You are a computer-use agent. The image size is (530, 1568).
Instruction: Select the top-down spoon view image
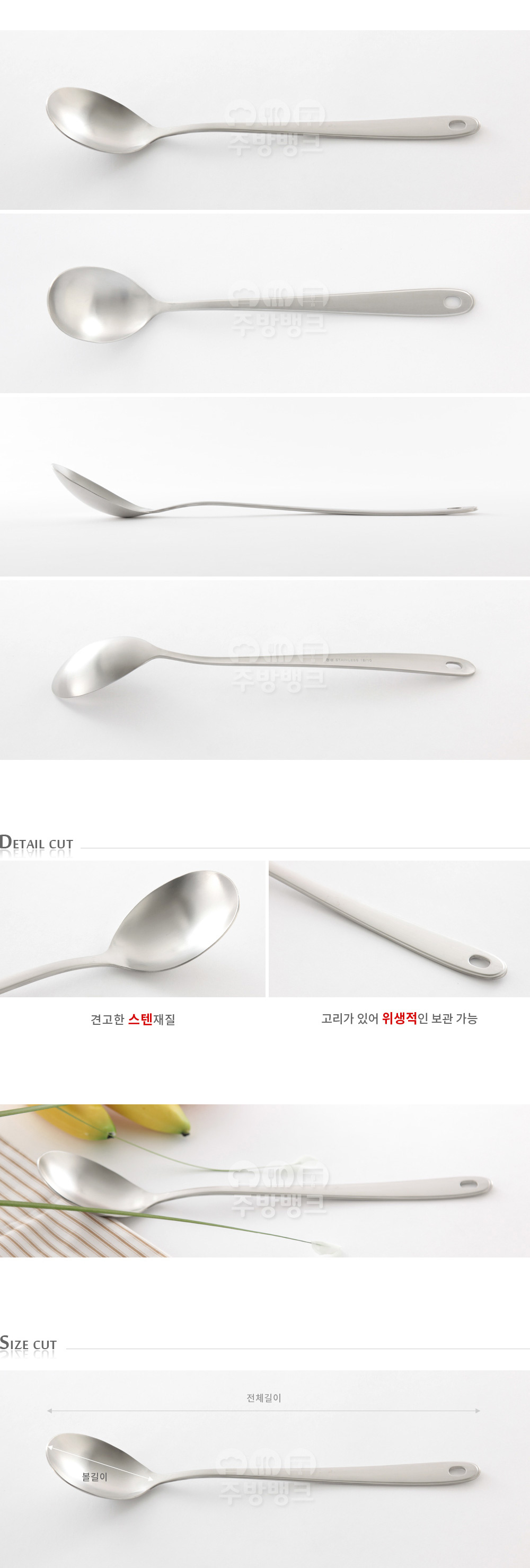pyautogui.click(x=264, y=303)
